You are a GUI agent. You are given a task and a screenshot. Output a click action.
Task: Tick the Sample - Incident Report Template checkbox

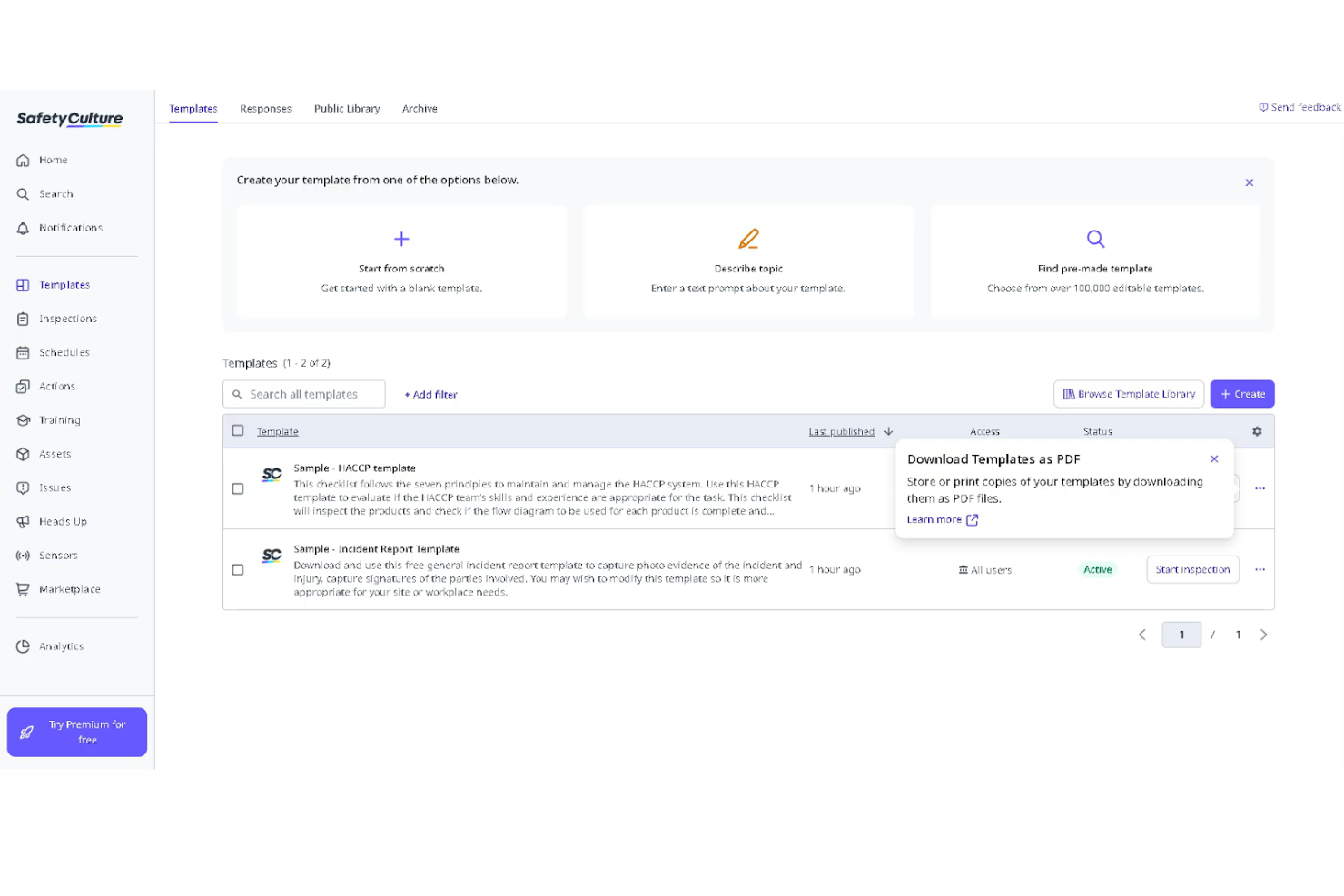click(x=238, y=569)
